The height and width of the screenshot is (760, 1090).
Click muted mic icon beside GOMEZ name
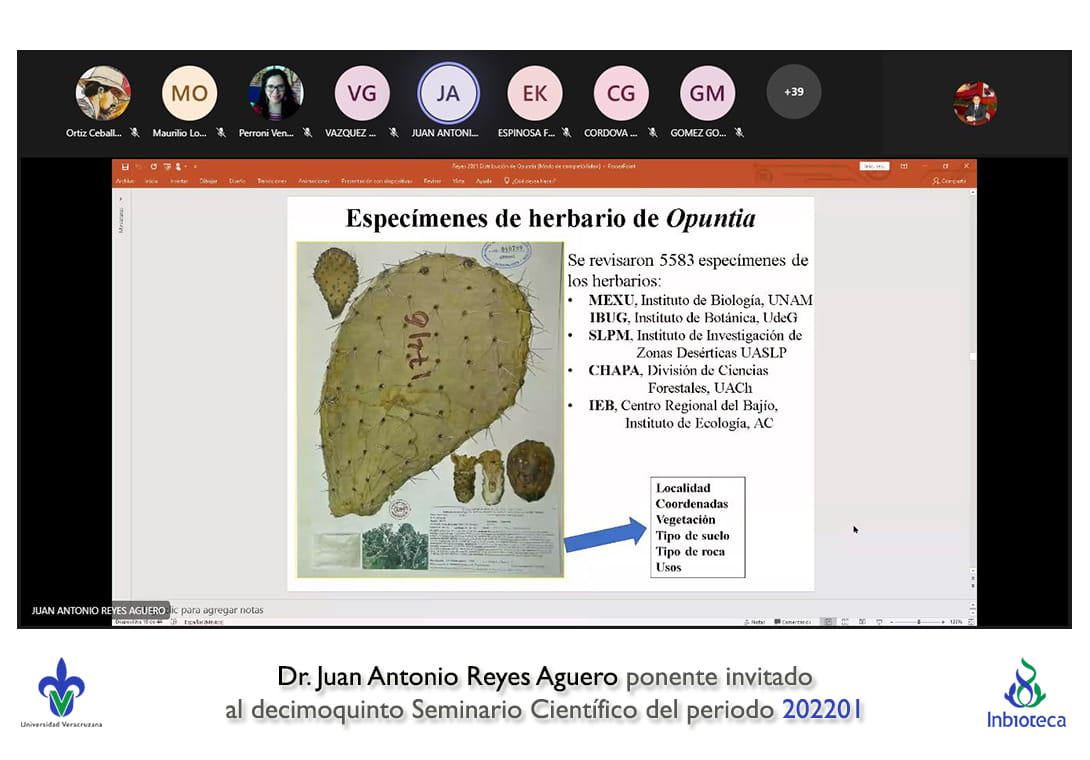739,133
